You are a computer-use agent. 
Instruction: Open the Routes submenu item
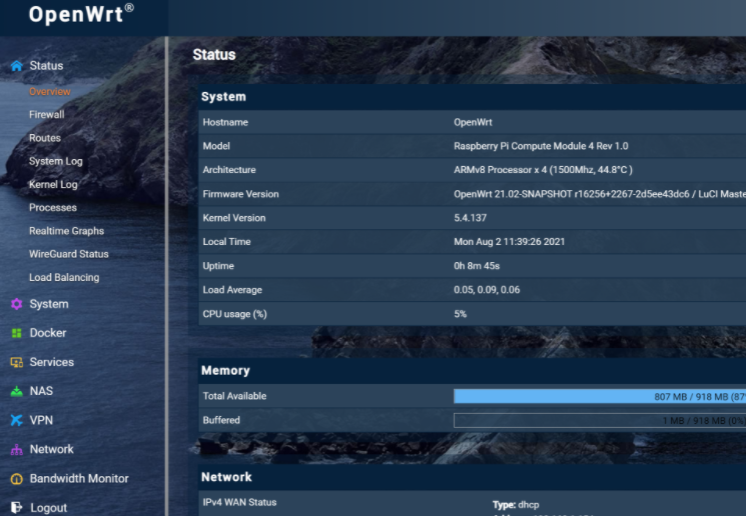click(44, 138)
